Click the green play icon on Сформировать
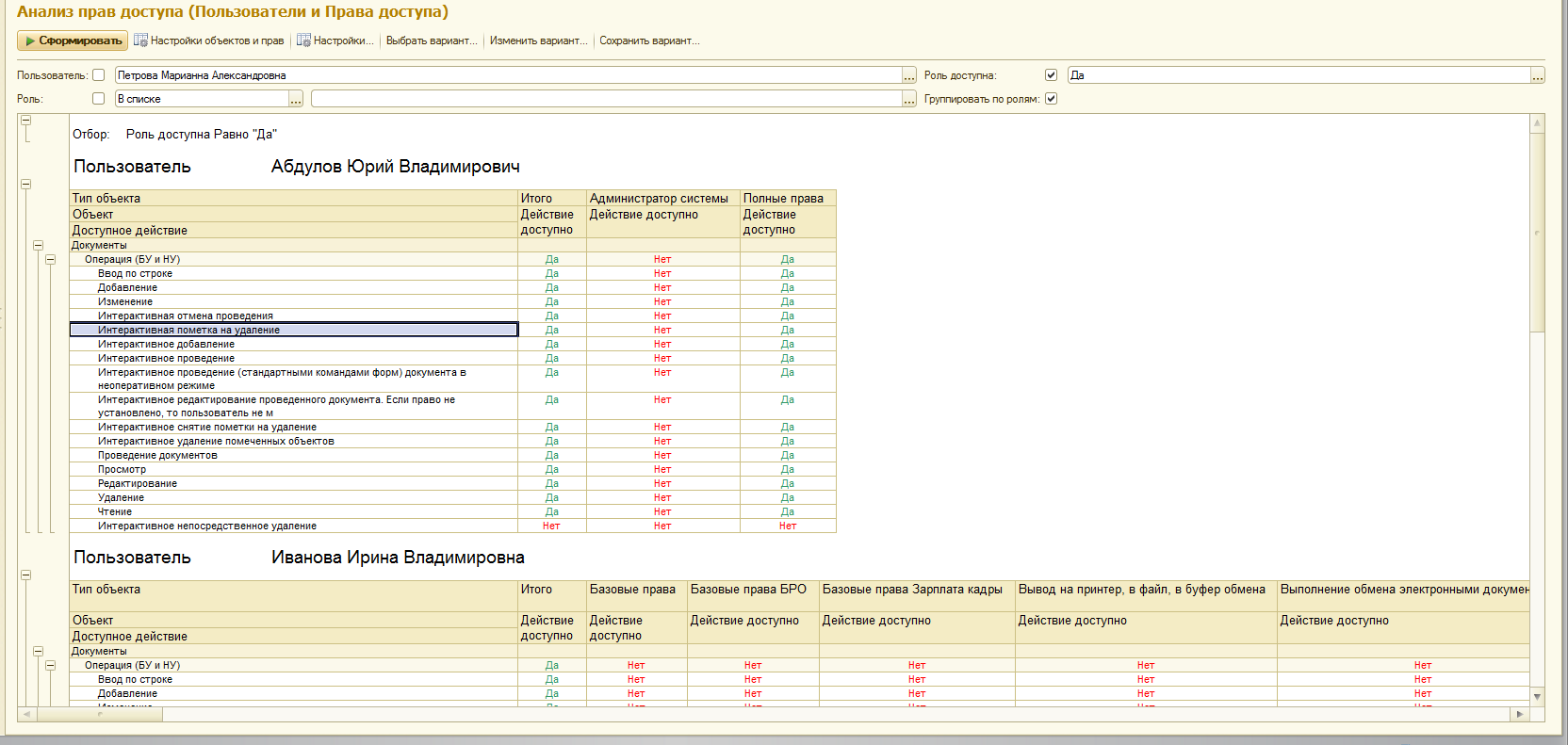Screen dimensions: 1568x745 30,41
